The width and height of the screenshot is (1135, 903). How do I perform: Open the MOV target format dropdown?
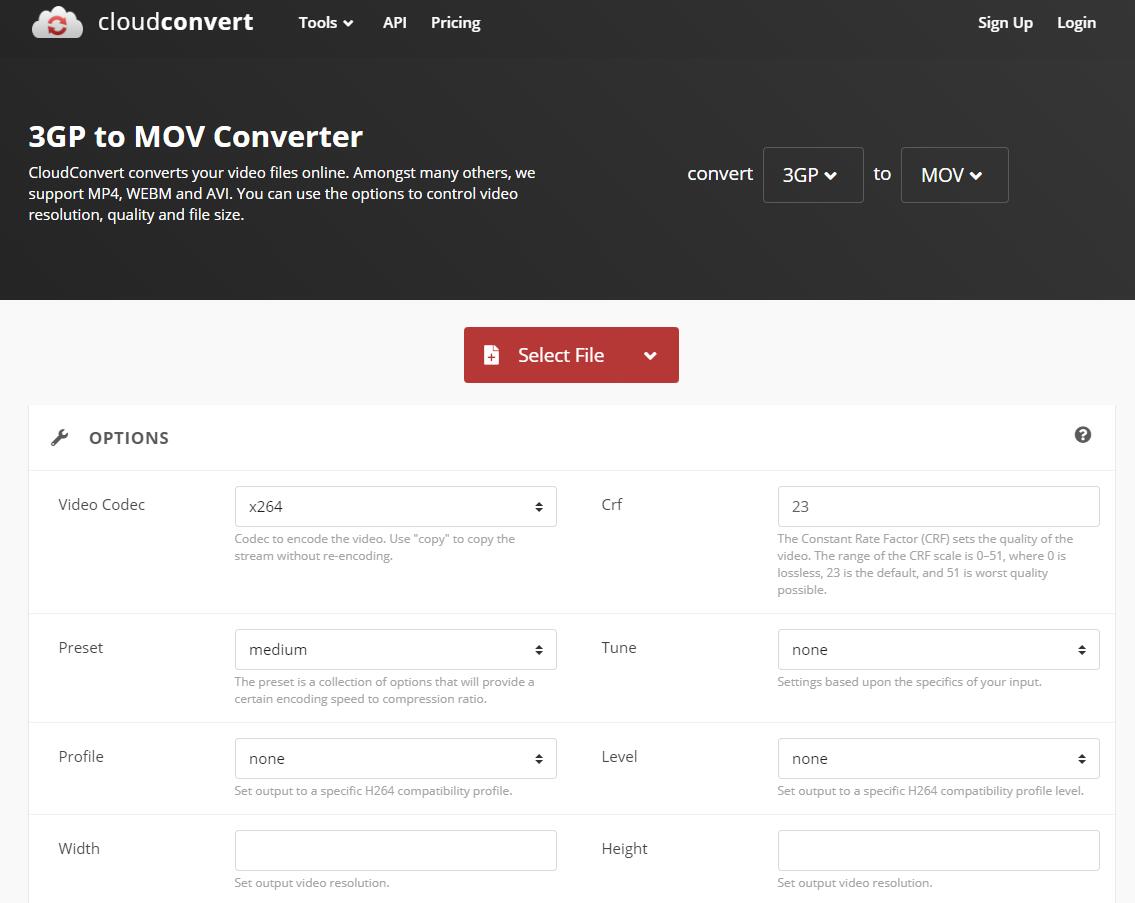(x=954, y=175)
